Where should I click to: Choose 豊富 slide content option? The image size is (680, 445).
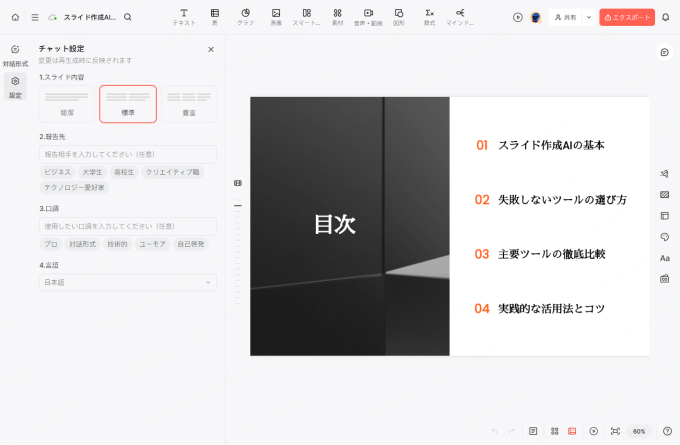coord(189,104)
